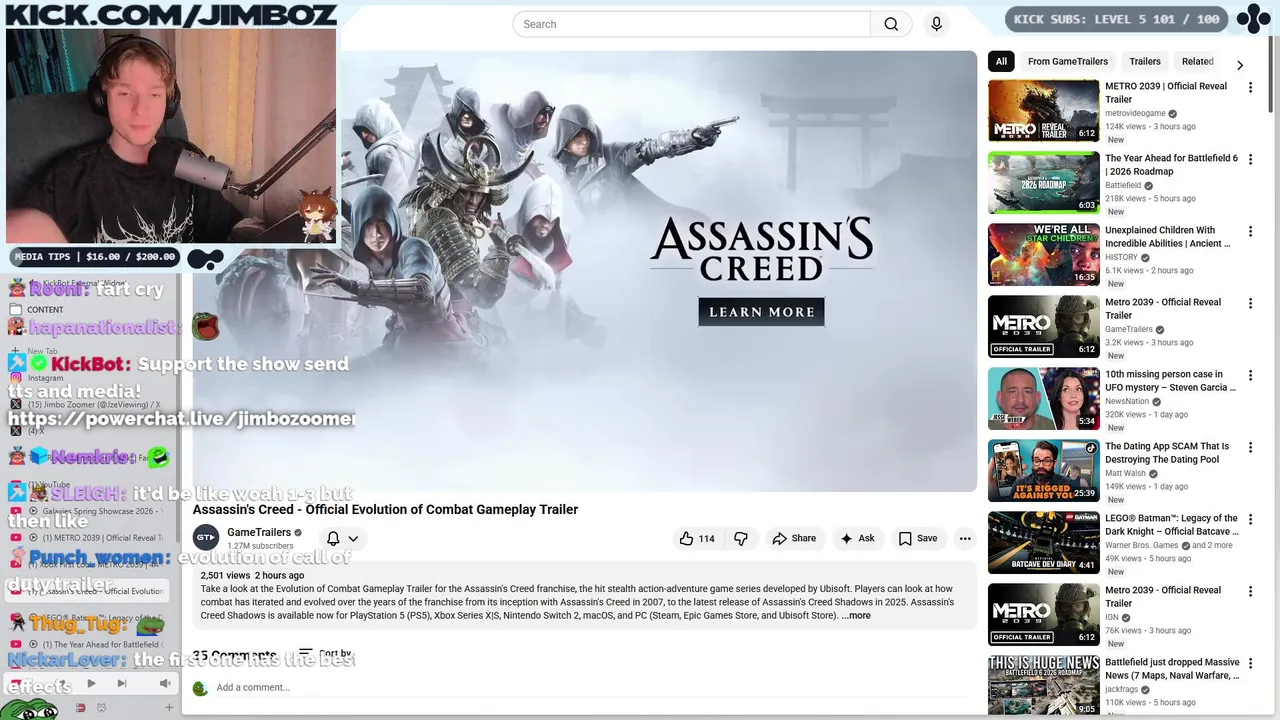The height and width of the screenshot is (720, 1280).
Task: Click the title 'The Dating App SCAM That Is Destroying'
Action: pyautogui.click(x=1167, y=453)
